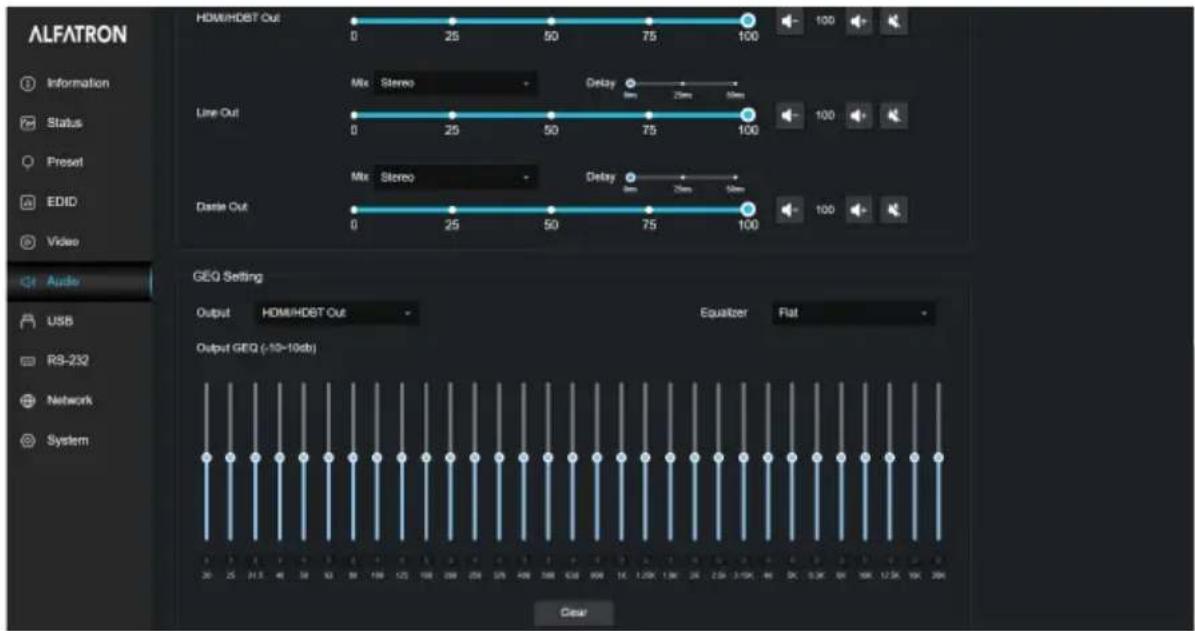
Task: Open the GEQ Output HDMI/HDBT Out dropdown
Action: tap(336, 312)
